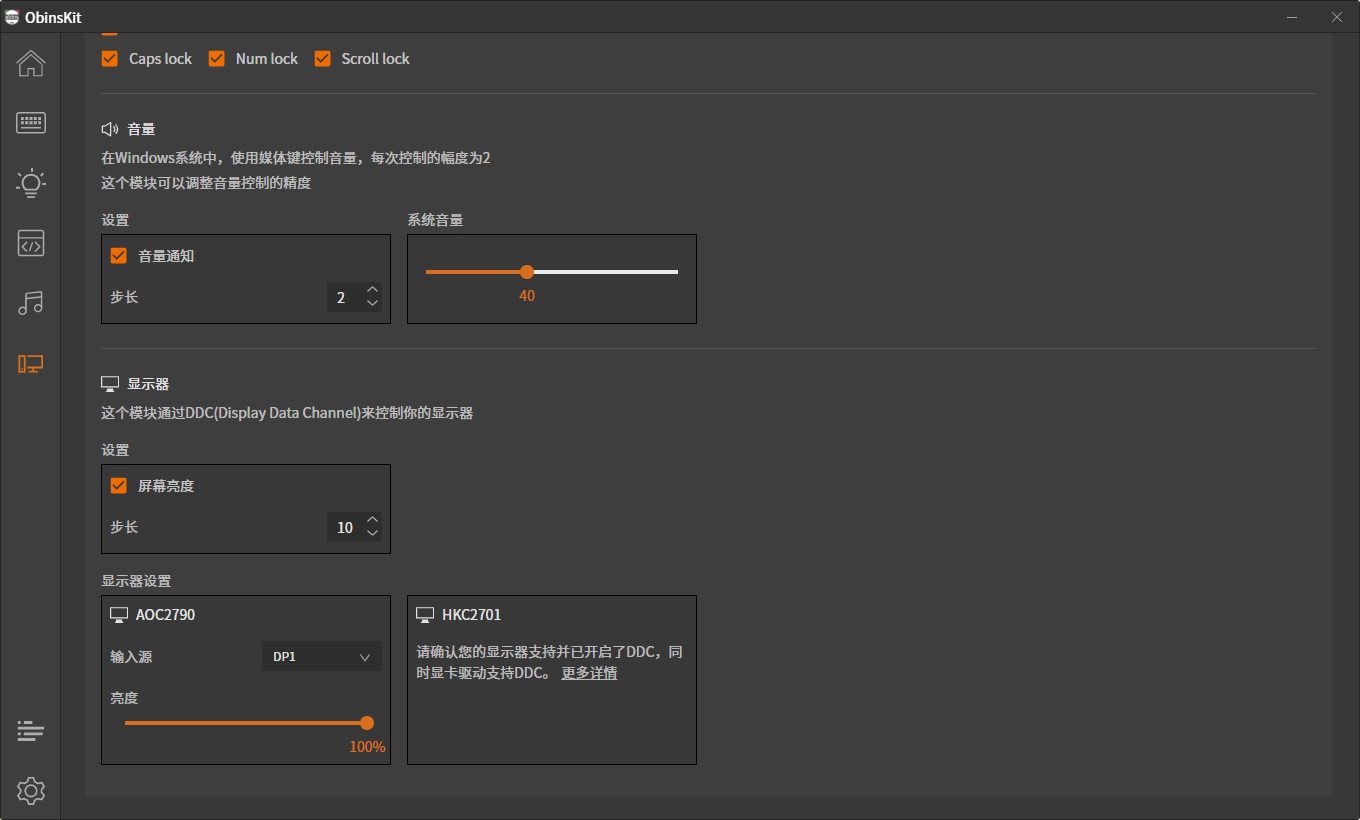Toggle the Num lock checkbox
The width and height of the screenshot is (1360, 820).
click(x=217, y=59)
